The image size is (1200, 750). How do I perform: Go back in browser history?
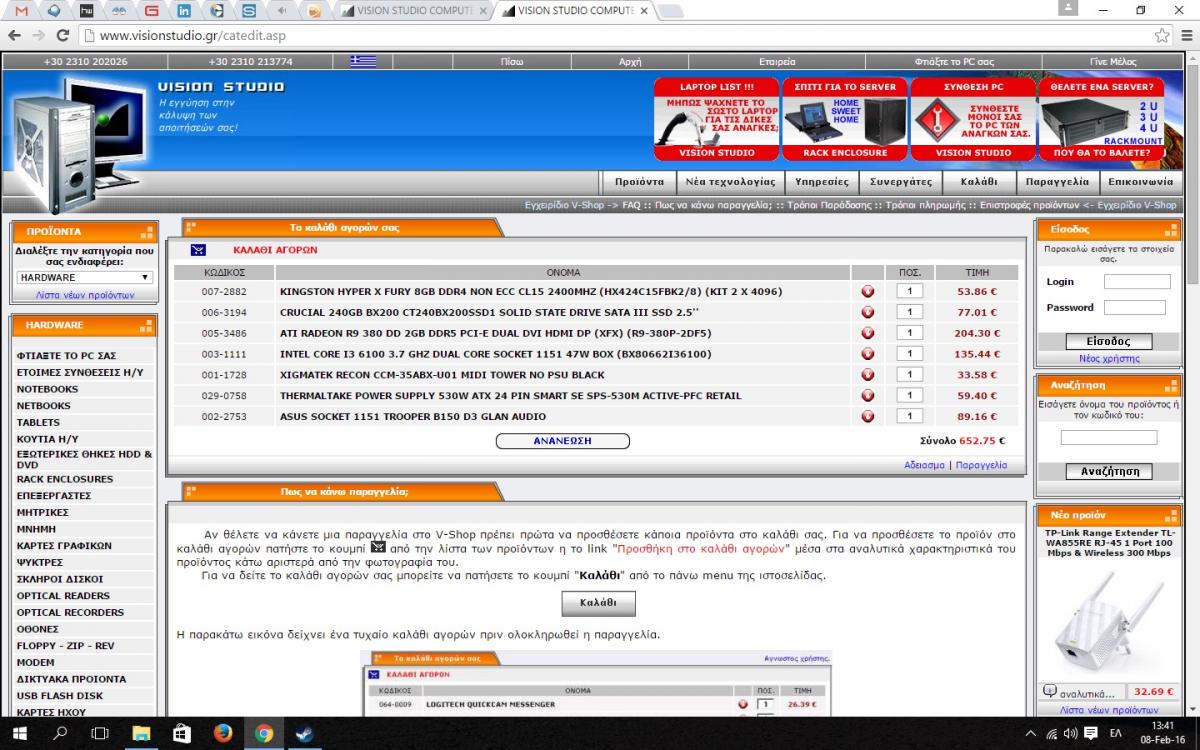coord(13,35)
